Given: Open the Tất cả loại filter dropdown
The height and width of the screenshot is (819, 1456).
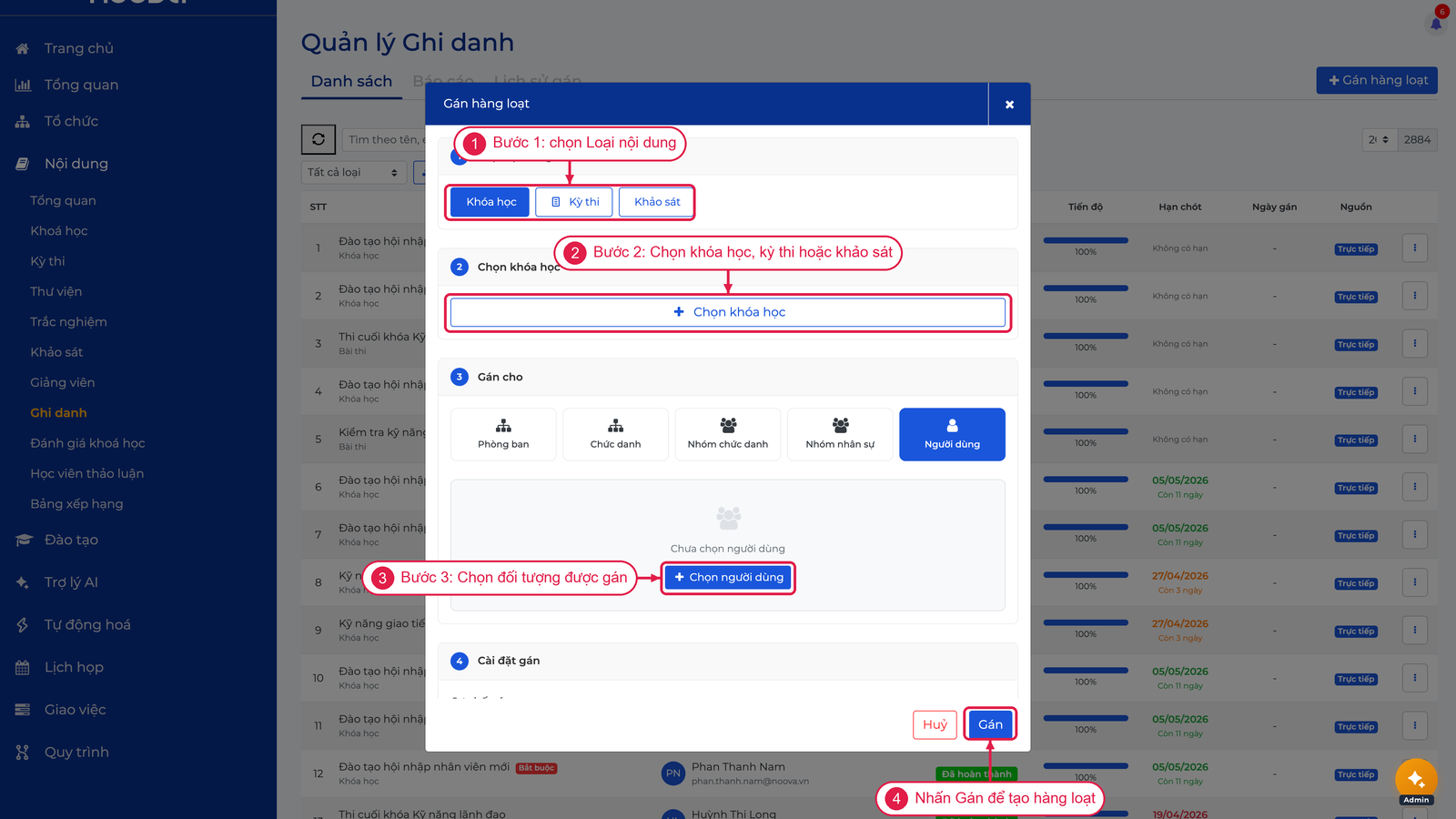Looking at the screenshot, I should [353, 172].
